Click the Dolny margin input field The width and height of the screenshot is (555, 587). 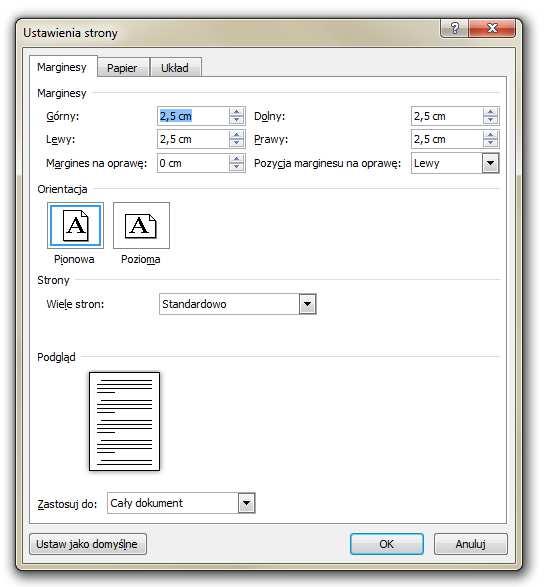coord(447,116)
